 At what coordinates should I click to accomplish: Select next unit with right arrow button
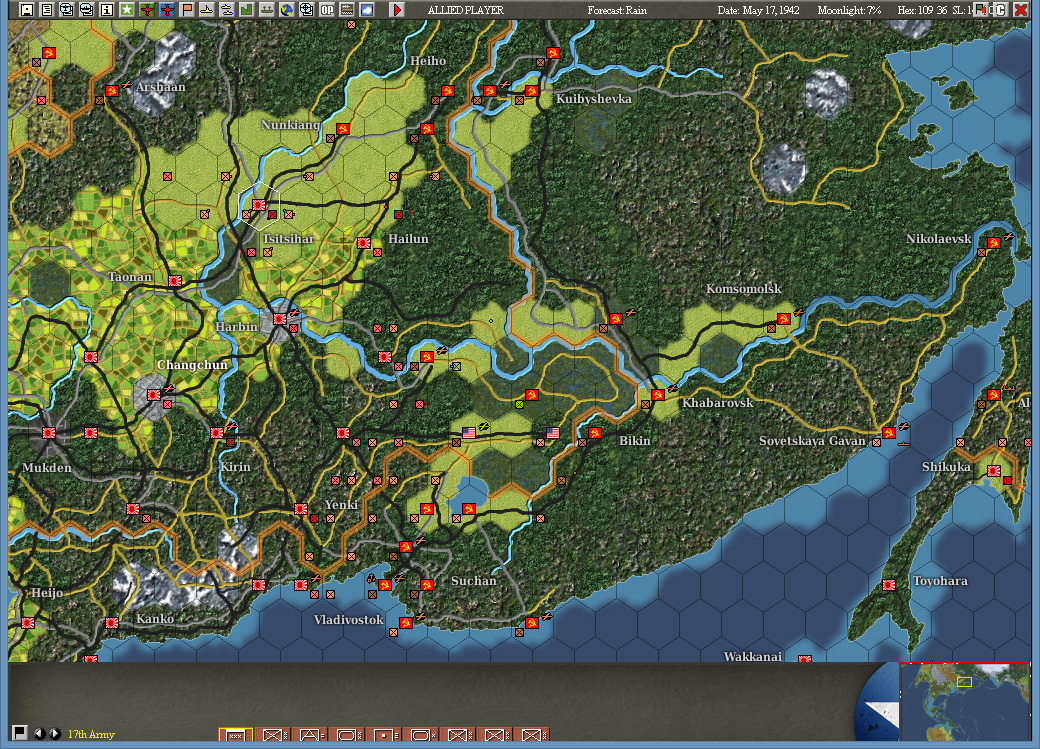tap(55, 733)
